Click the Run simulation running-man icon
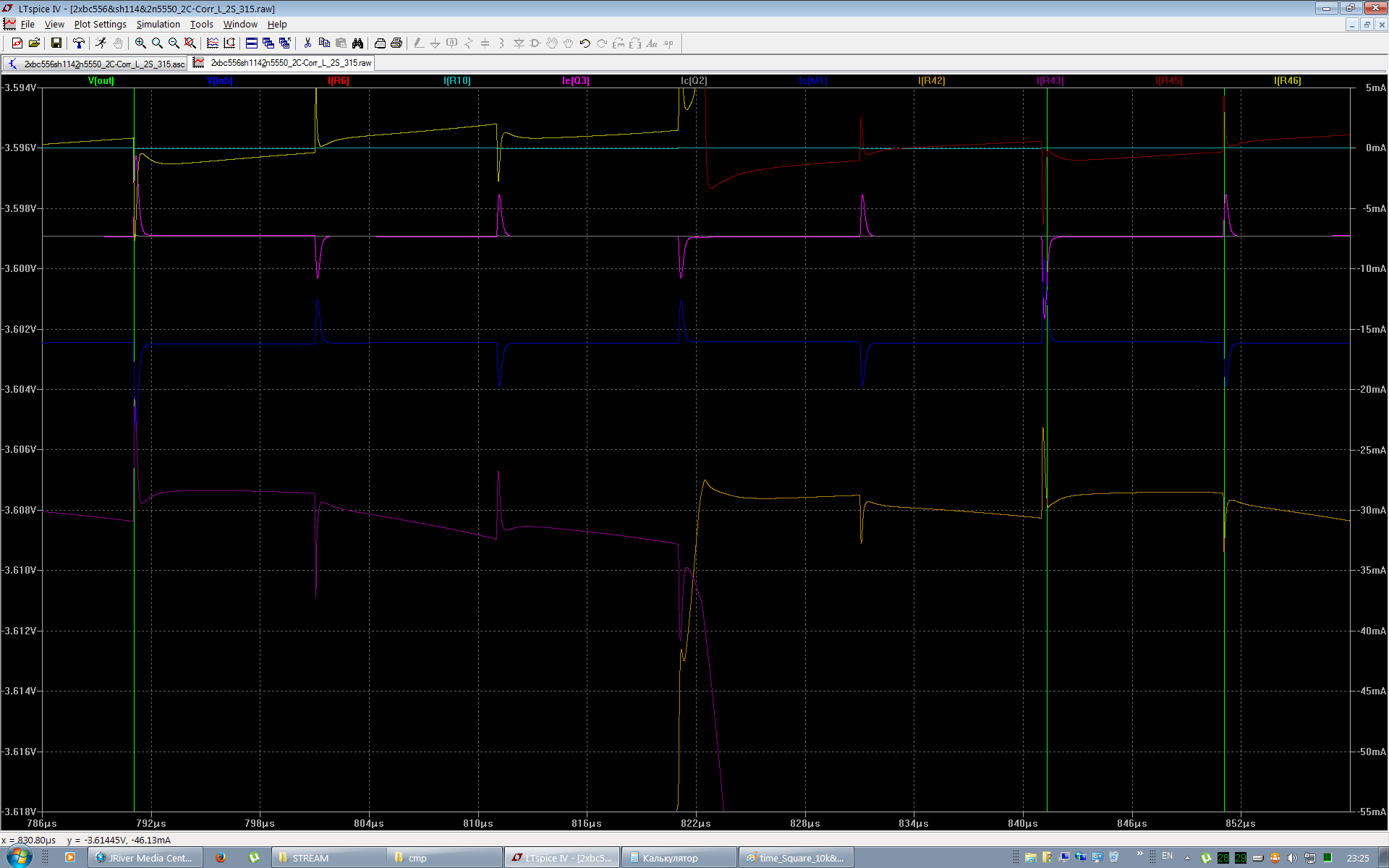This screenshot has width=1389, height=868. click(101, 43)
